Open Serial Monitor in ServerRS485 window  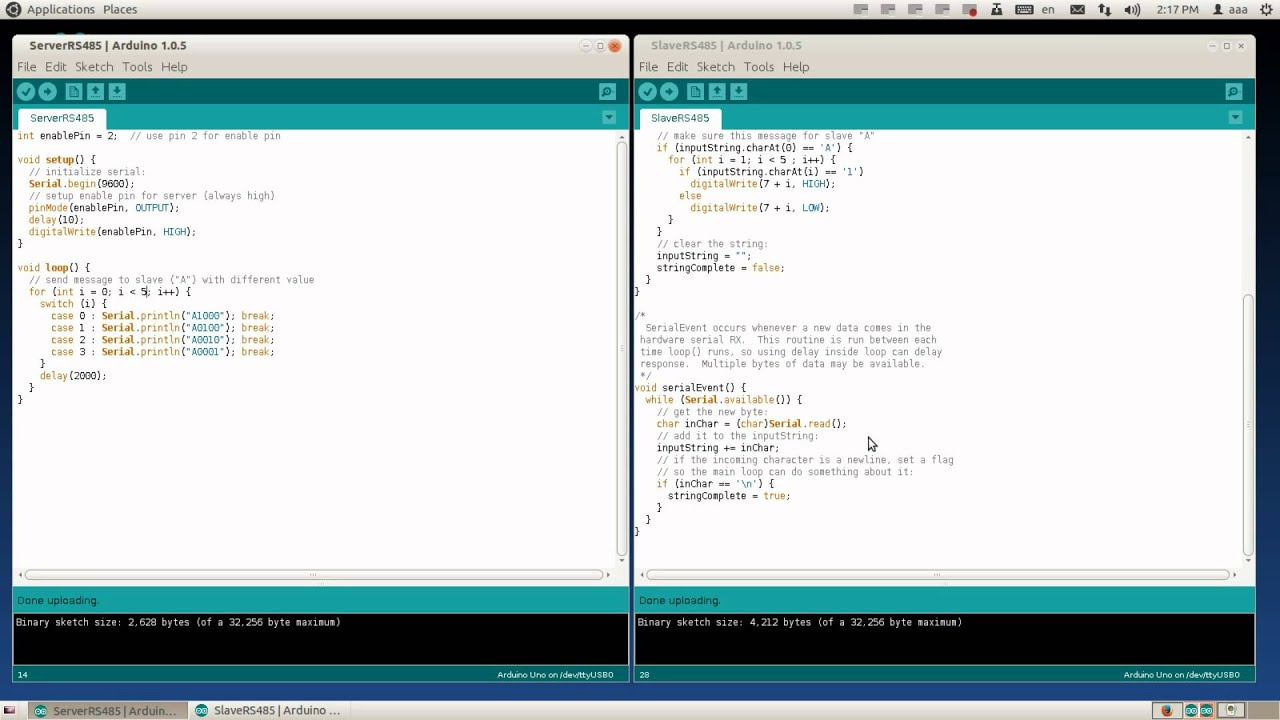click(607, 92)
